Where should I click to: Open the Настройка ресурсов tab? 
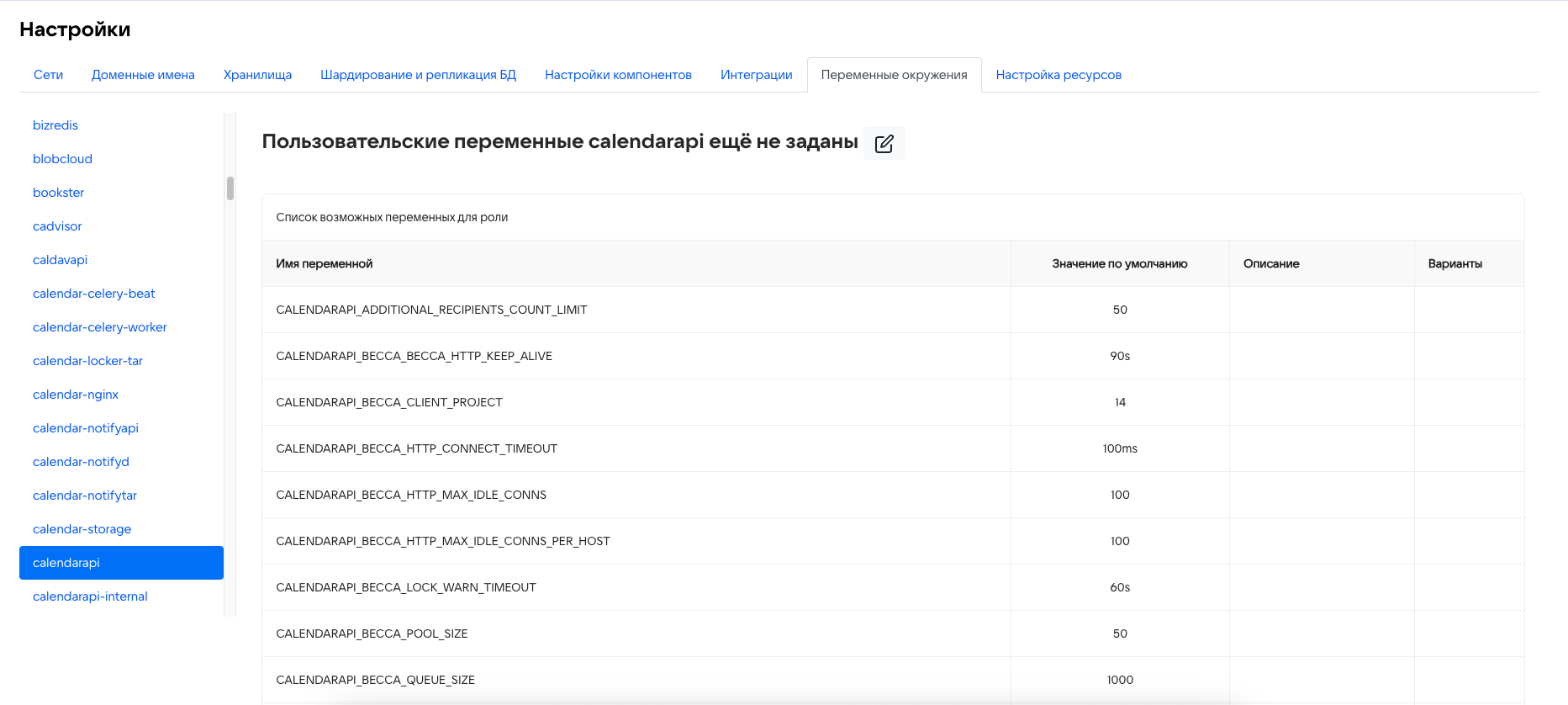point(1059,75)
